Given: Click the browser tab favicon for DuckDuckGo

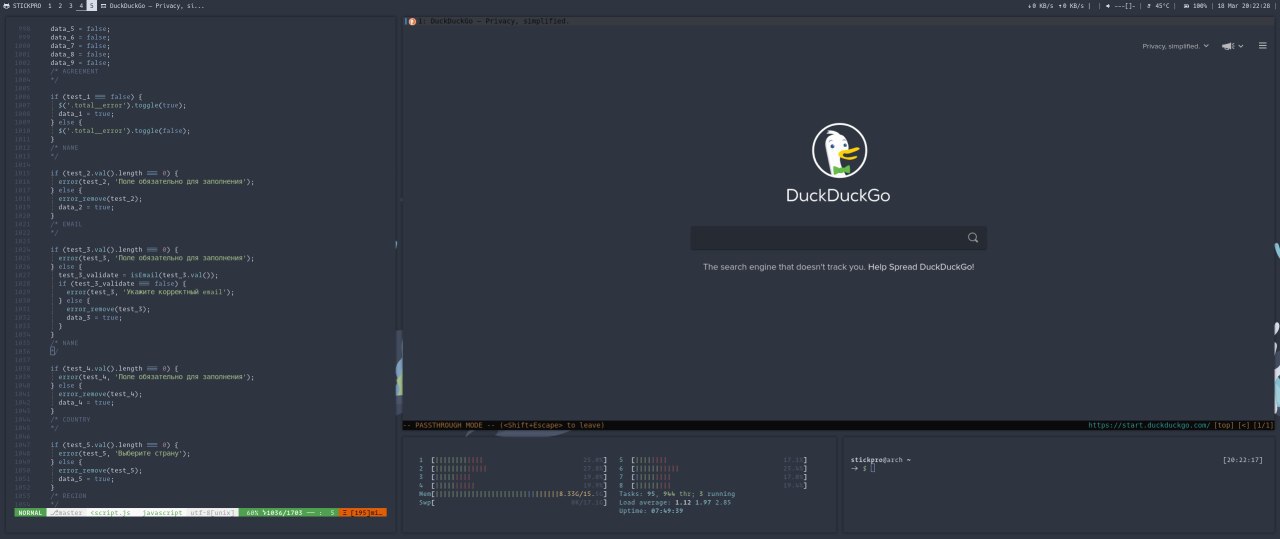Looking at the screenshot, I should 411,20.
